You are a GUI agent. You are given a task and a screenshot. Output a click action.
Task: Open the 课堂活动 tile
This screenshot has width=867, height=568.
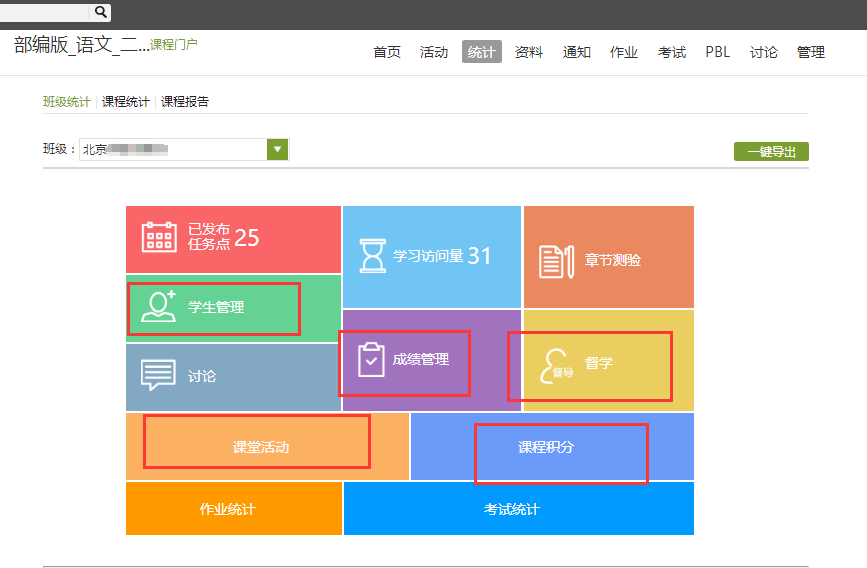[x=261, y=447]
